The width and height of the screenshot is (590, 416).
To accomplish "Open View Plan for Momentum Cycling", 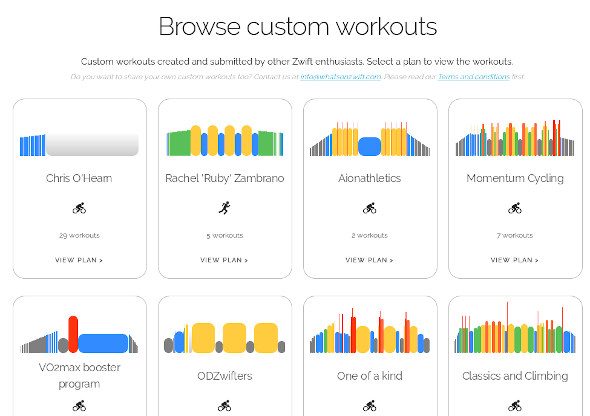I will (515, 260).
